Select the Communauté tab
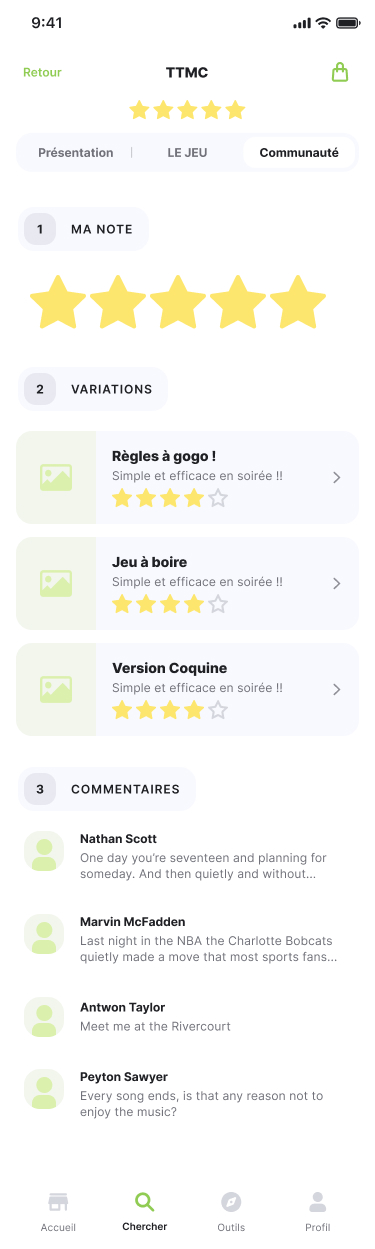Viewport: 375px width, 1249px height. pos(299,153)
